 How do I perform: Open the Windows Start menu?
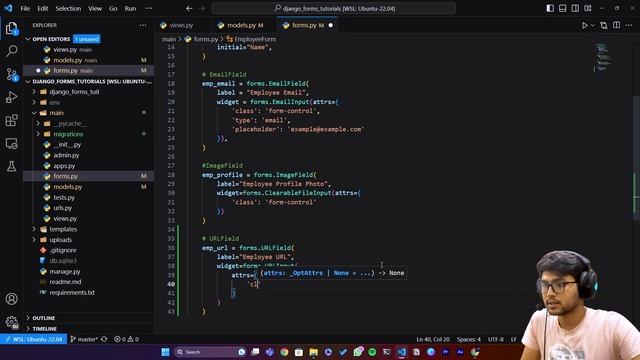[x=165, y=352]
